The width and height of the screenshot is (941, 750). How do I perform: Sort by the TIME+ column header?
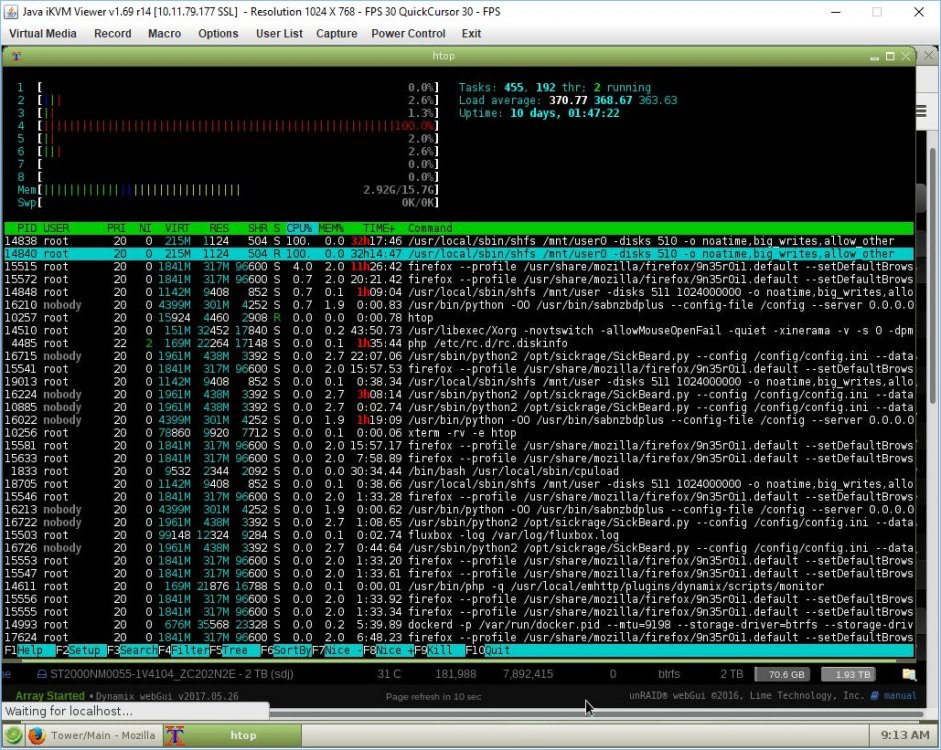coord(379,229)
